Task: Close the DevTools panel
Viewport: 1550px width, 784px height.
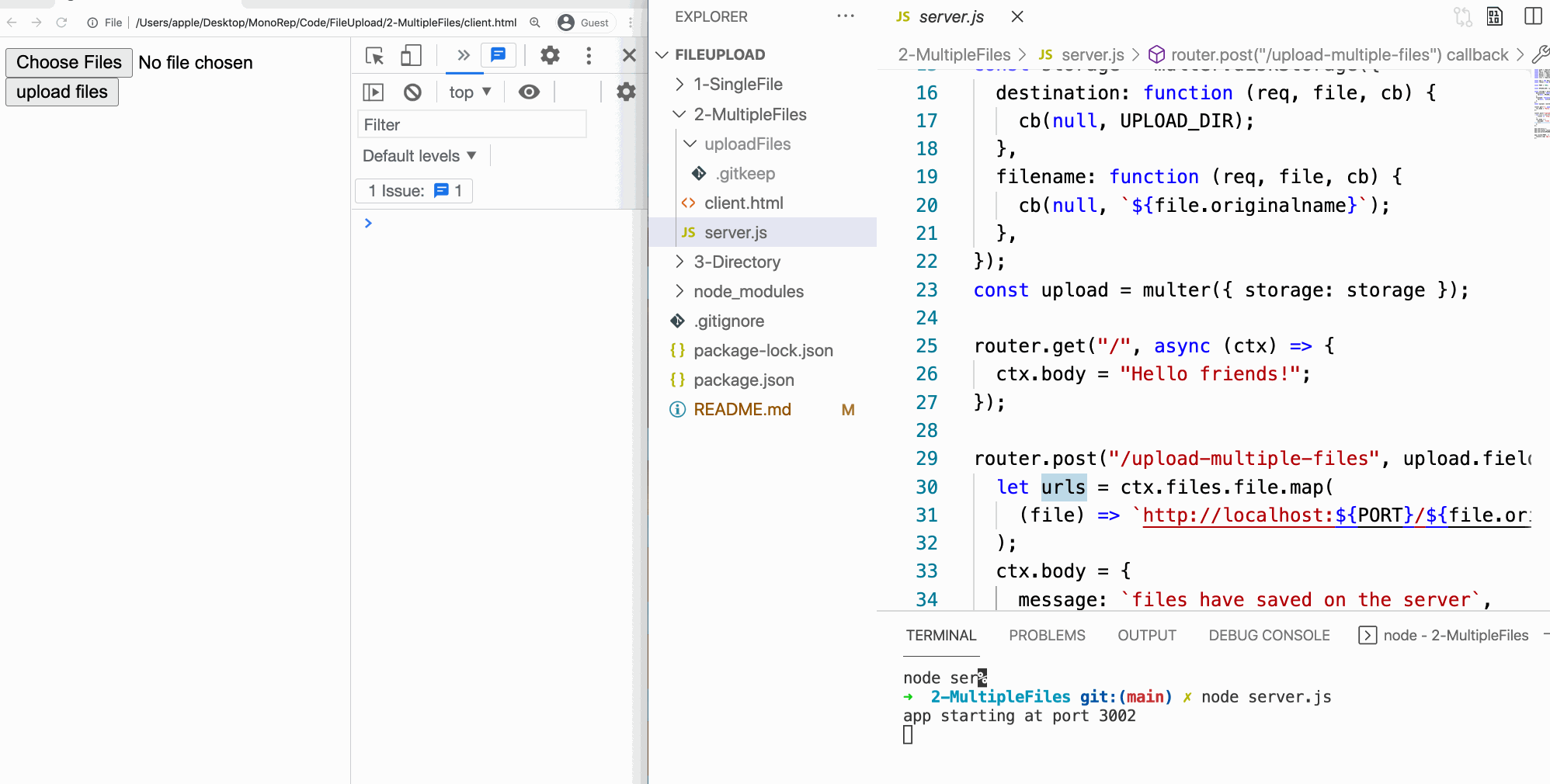Action: [x=629, y=55]
